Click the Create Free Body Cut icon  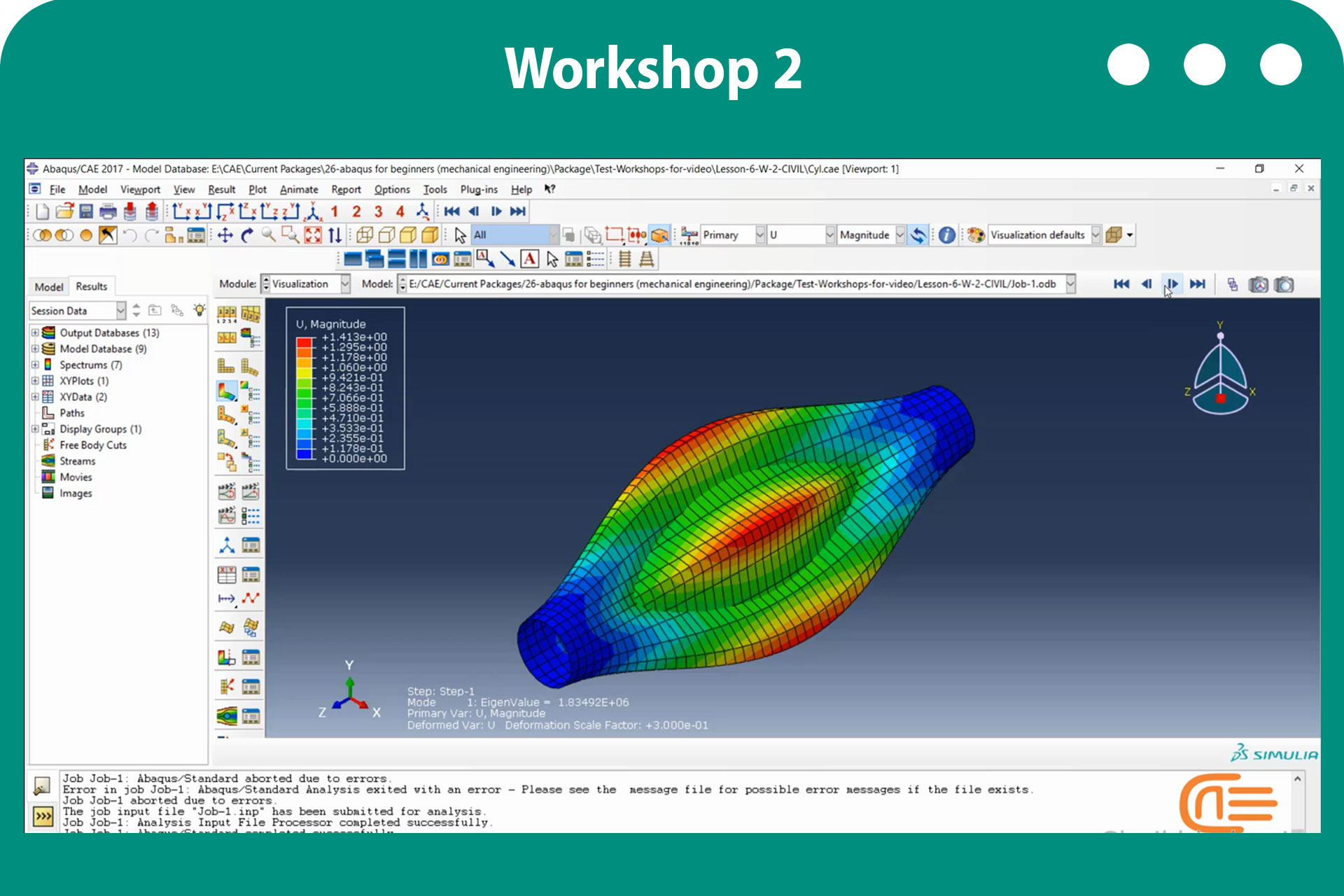pyautogui.click(x=227, y=687)
